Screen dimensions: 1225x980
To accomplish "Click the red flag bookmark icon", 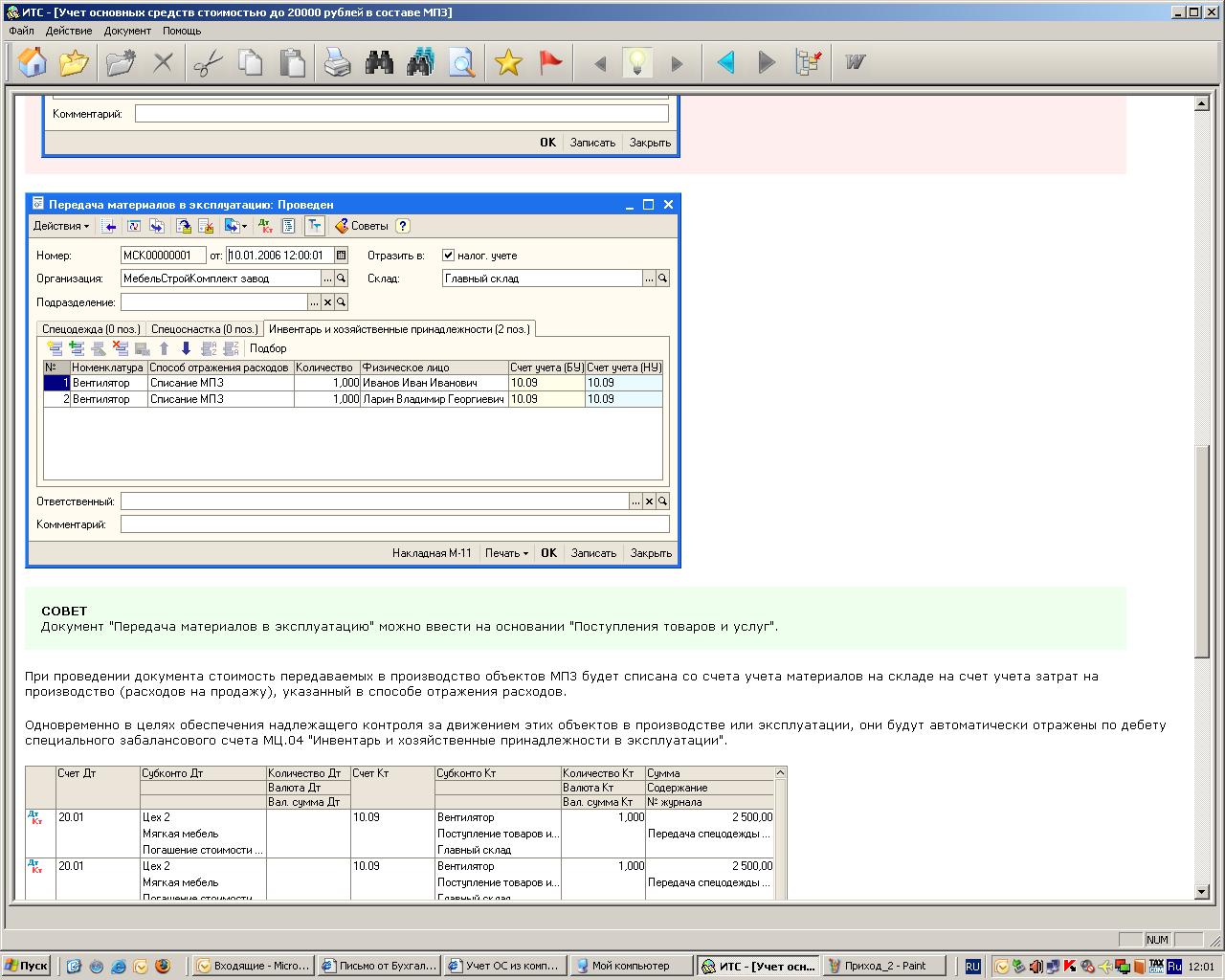I will pyautogui.click(x=550, y=63).
